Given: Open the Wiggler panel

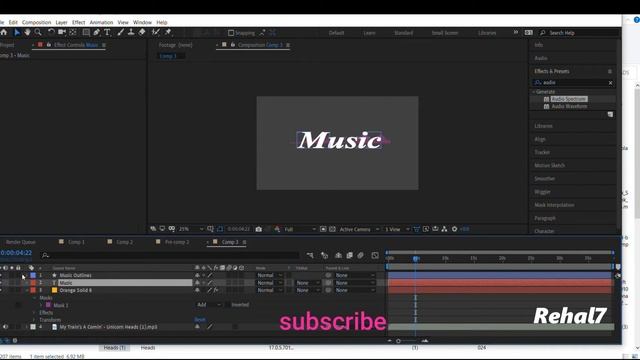Looking at the screenshot, I should click(542, 192).
